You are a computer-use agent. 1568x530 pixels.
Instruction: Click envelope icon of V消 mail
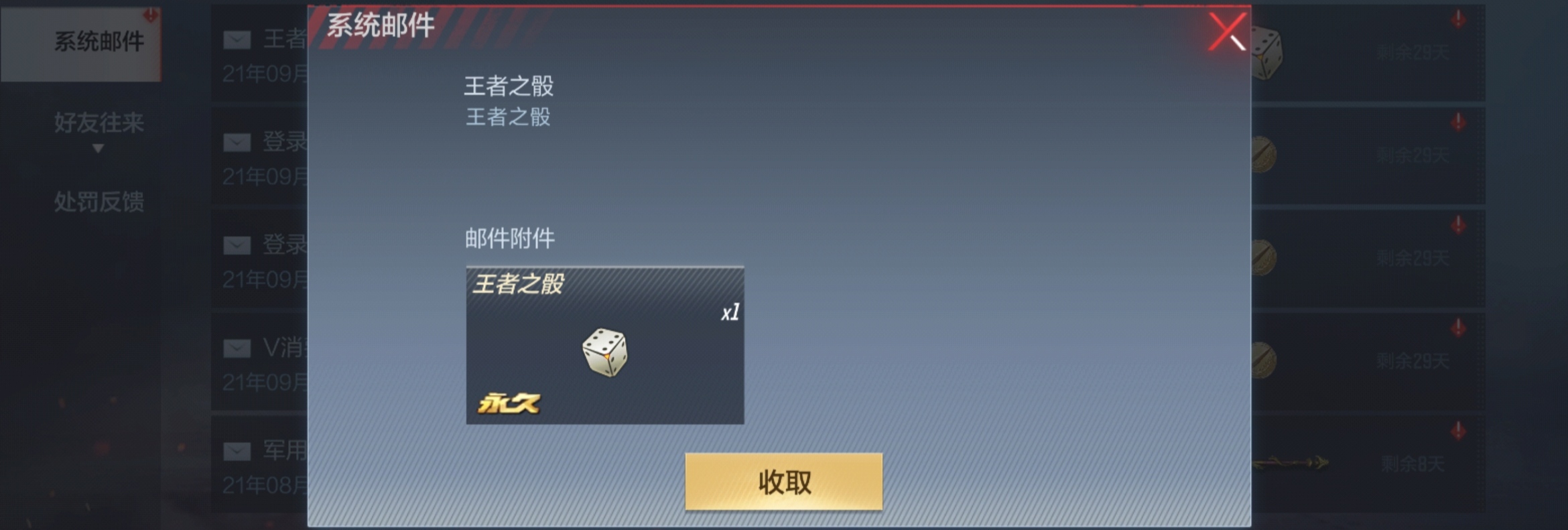(237, 348)
